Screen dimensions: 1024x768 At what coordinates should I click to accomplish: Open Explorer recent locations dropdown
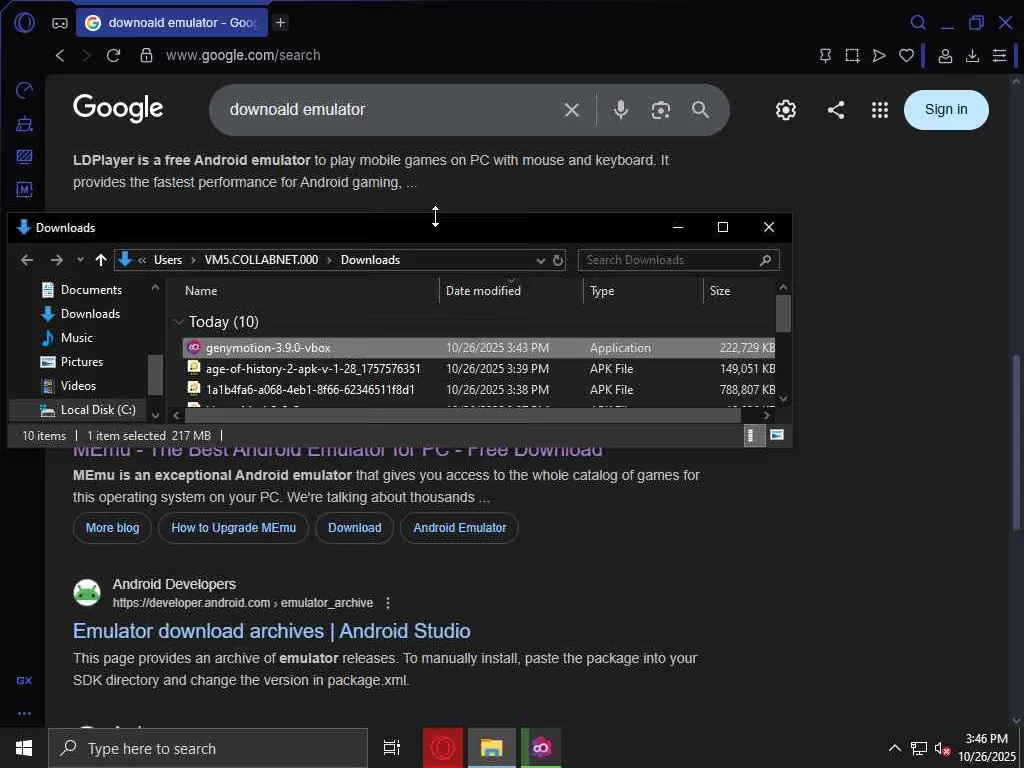(x=80, y=260)
